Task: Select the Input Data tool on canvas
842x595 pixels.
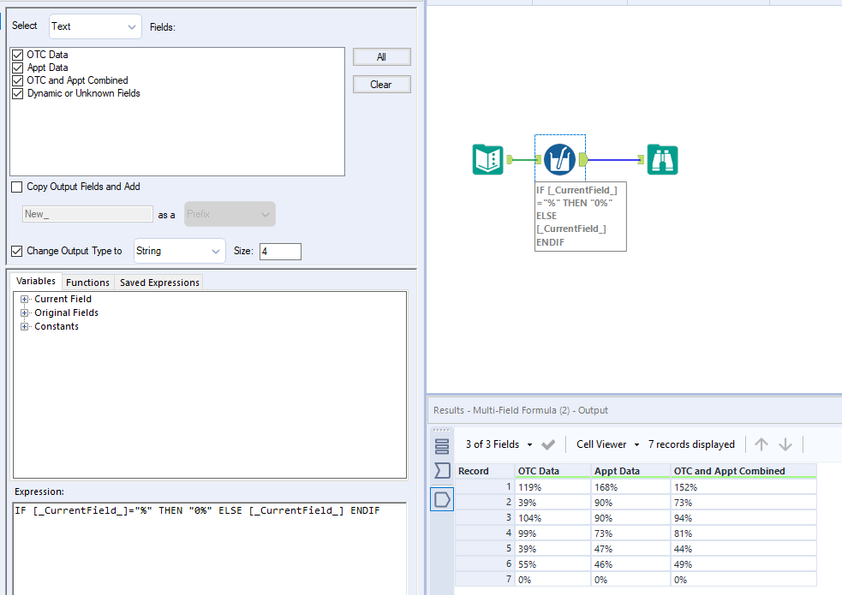Action: click(488, 159)
